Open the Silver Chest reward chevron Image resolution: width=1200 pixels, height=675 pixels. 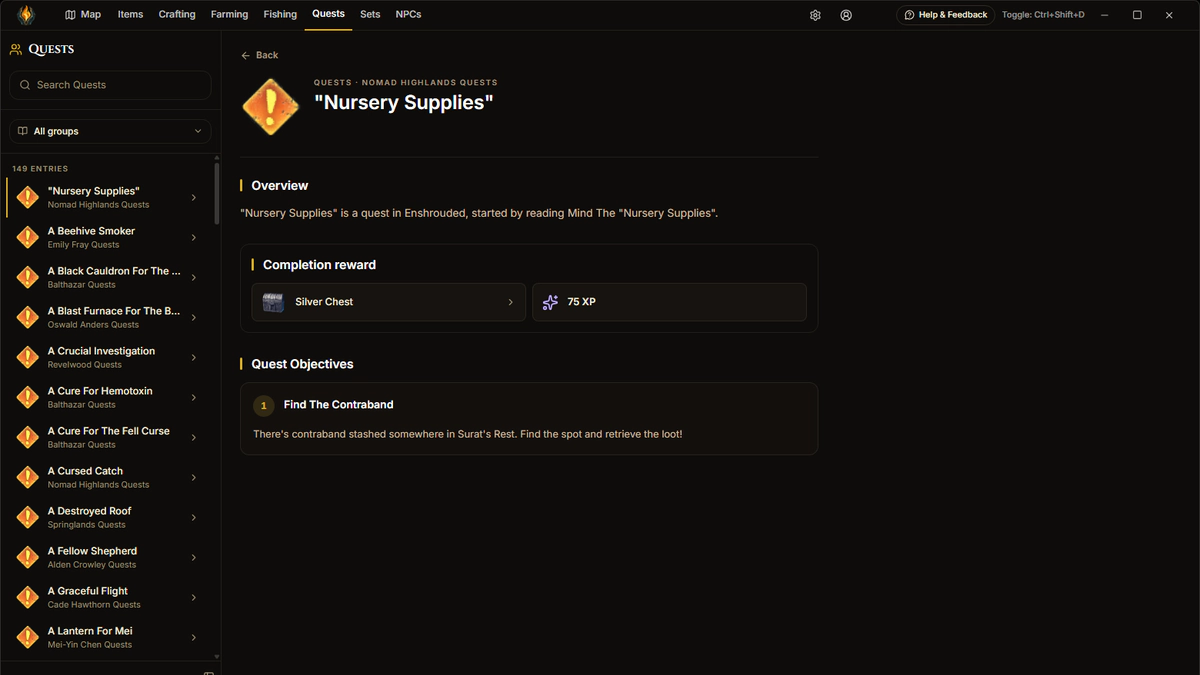[510, 302]
